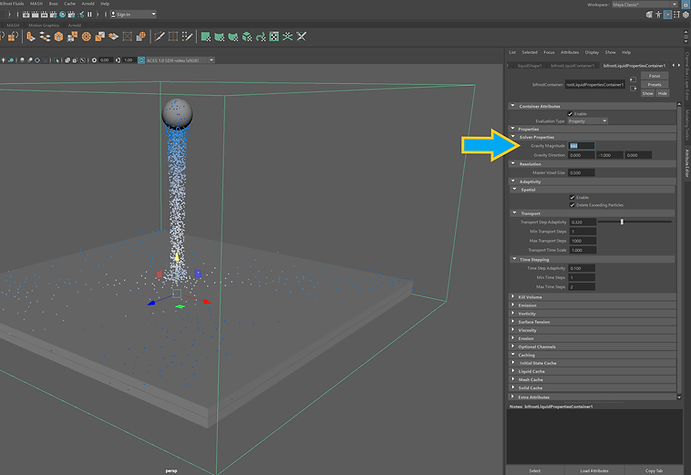
Task: Click the select output connection icon below it
Action: coord(633,89)
